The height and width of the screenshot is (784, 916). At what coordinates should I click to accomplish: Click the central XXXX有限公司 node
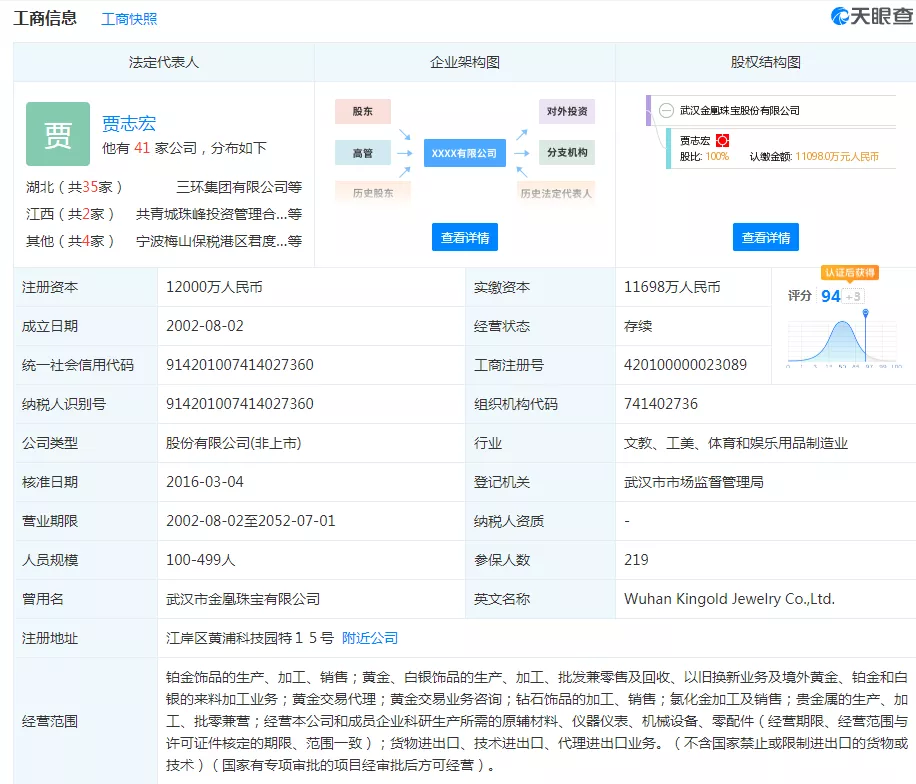464,153
